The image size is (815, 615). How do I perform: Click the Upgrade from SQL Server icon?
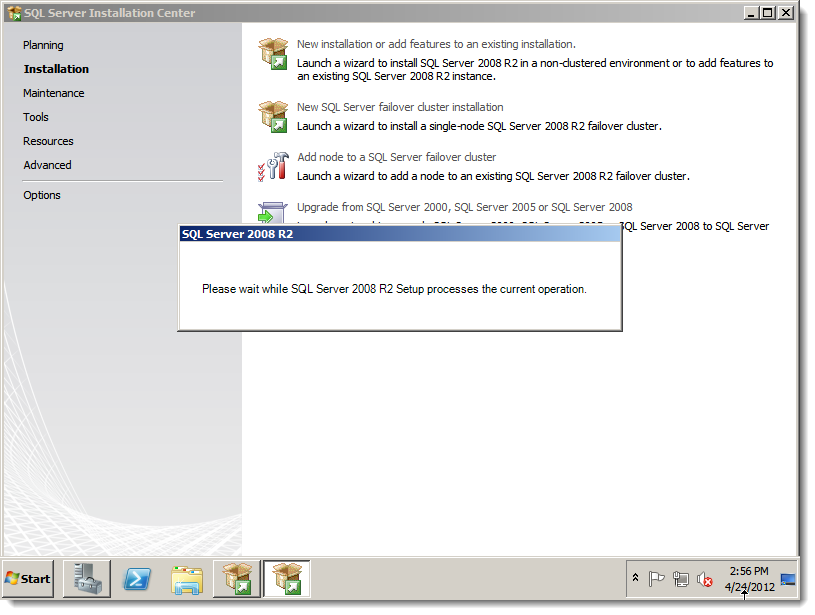coord(272,213)
